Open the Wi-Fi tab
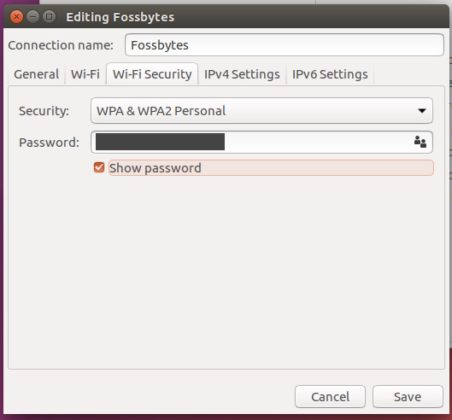452x420 pixels. point(85,74)
